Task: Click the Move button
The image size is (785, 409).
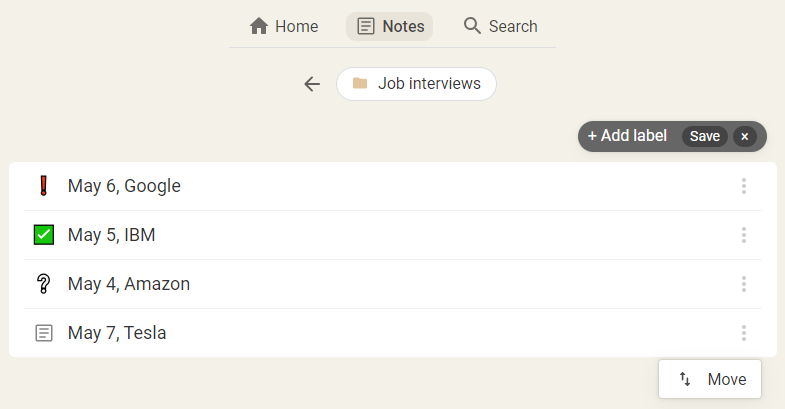Action: pos(710,379)
